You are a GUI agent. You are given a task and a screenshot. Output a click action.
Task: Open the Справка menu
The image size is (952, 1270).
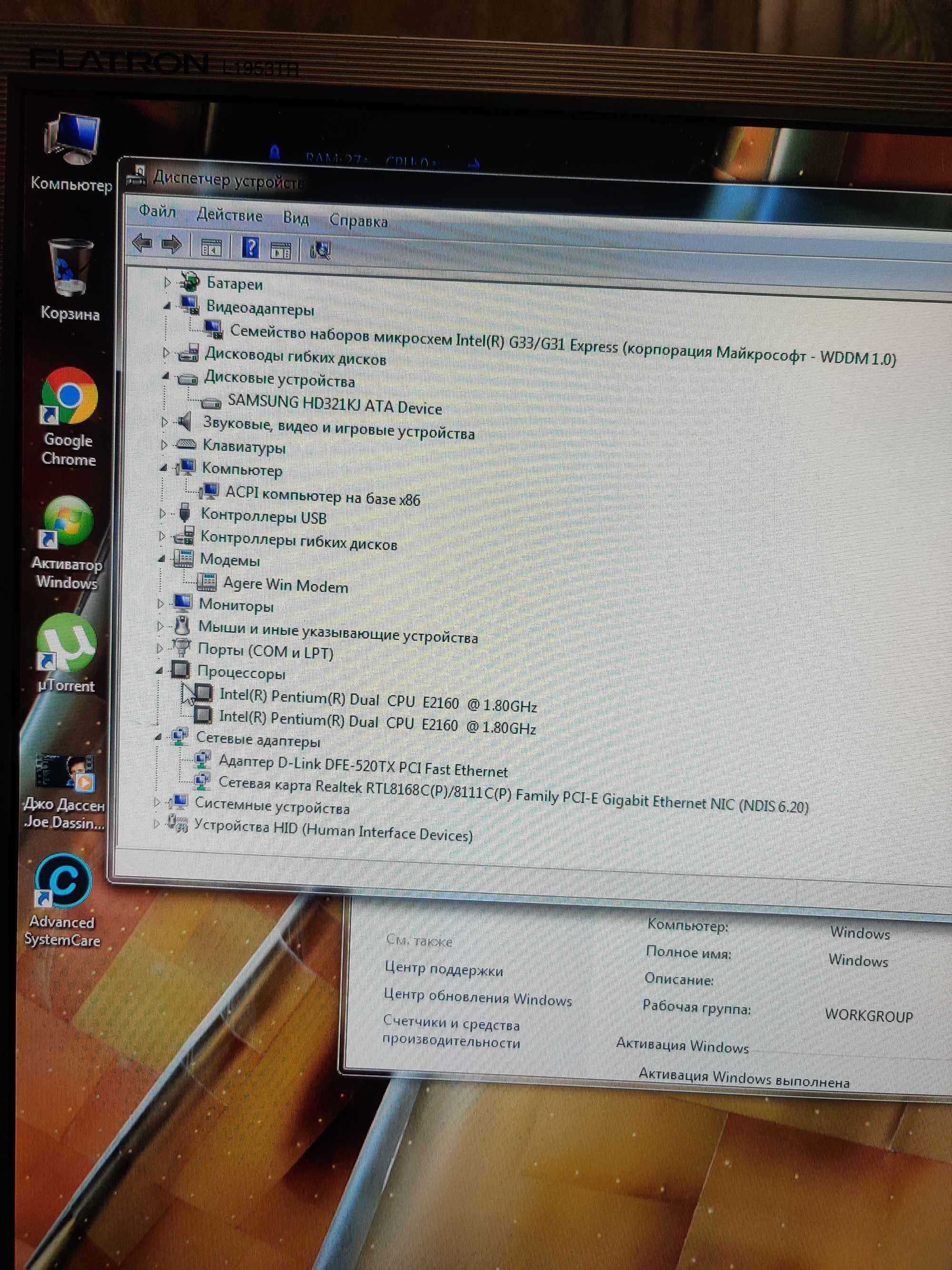tap(358, 220)
